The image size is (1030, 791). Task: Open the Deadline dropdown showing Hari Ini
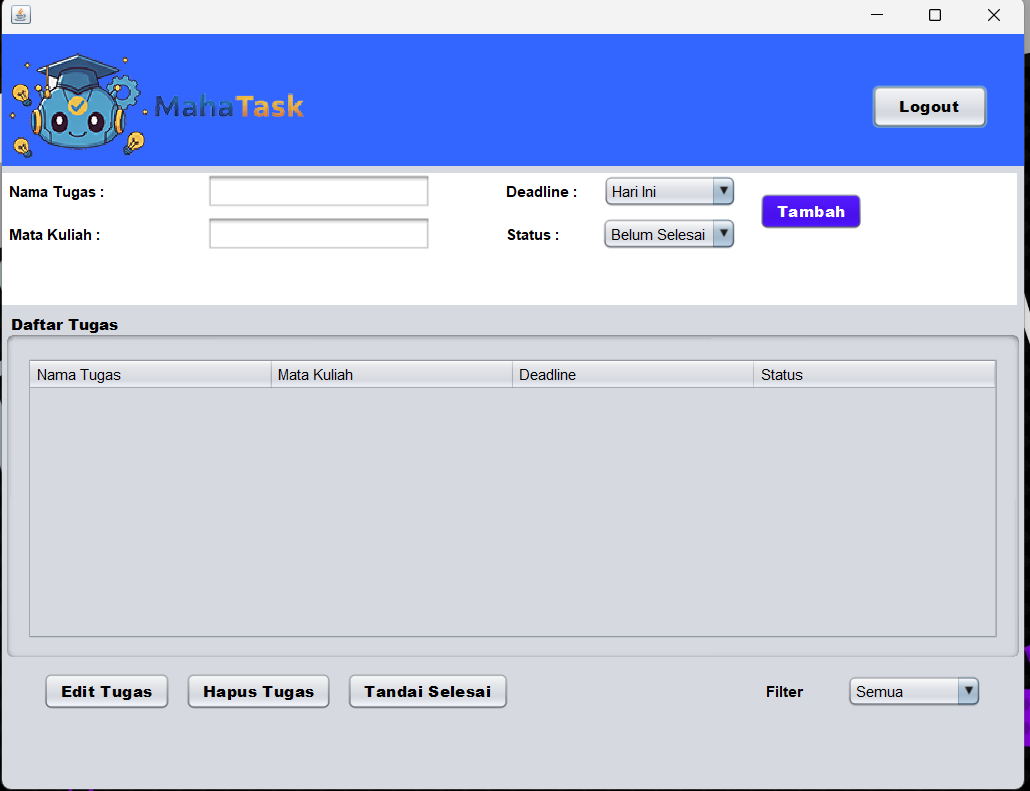669,192
